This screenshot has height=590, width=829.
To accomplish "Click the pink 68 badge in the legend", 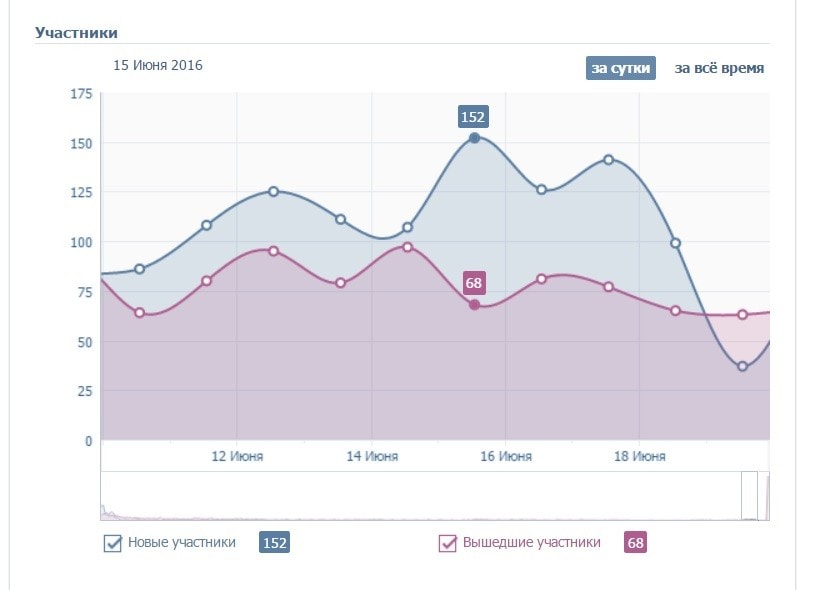I will (x=635, y=543).
